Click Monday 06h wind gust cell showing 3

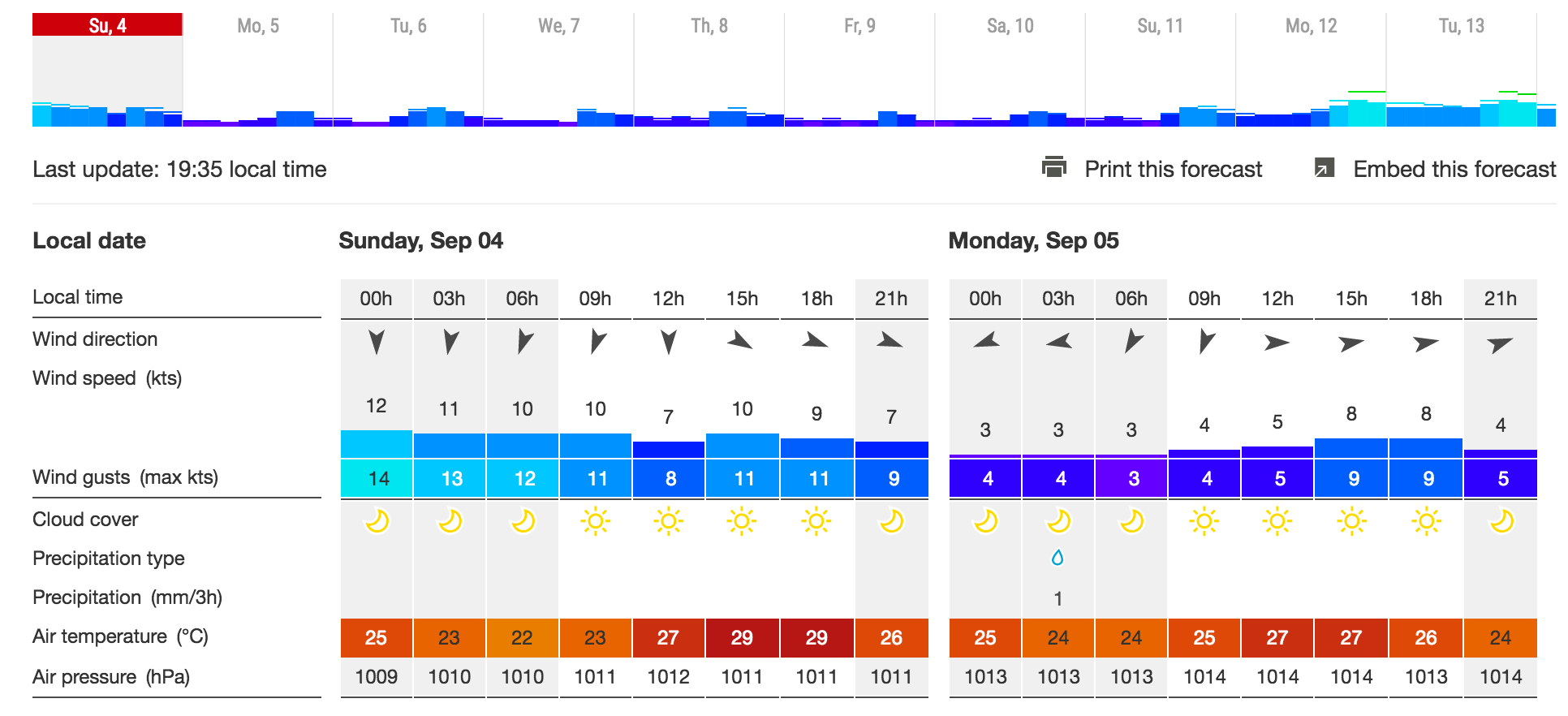click(x=1131, y=479)
